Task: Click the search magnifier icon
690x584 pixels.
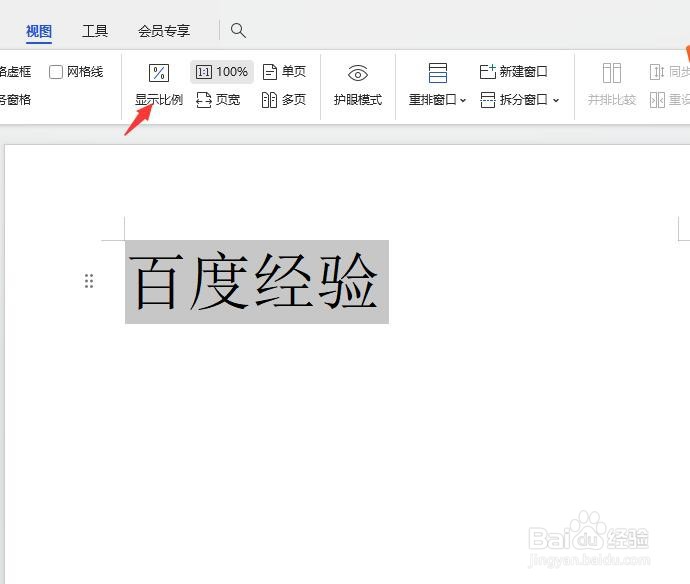Action: [x=238, y=31]
